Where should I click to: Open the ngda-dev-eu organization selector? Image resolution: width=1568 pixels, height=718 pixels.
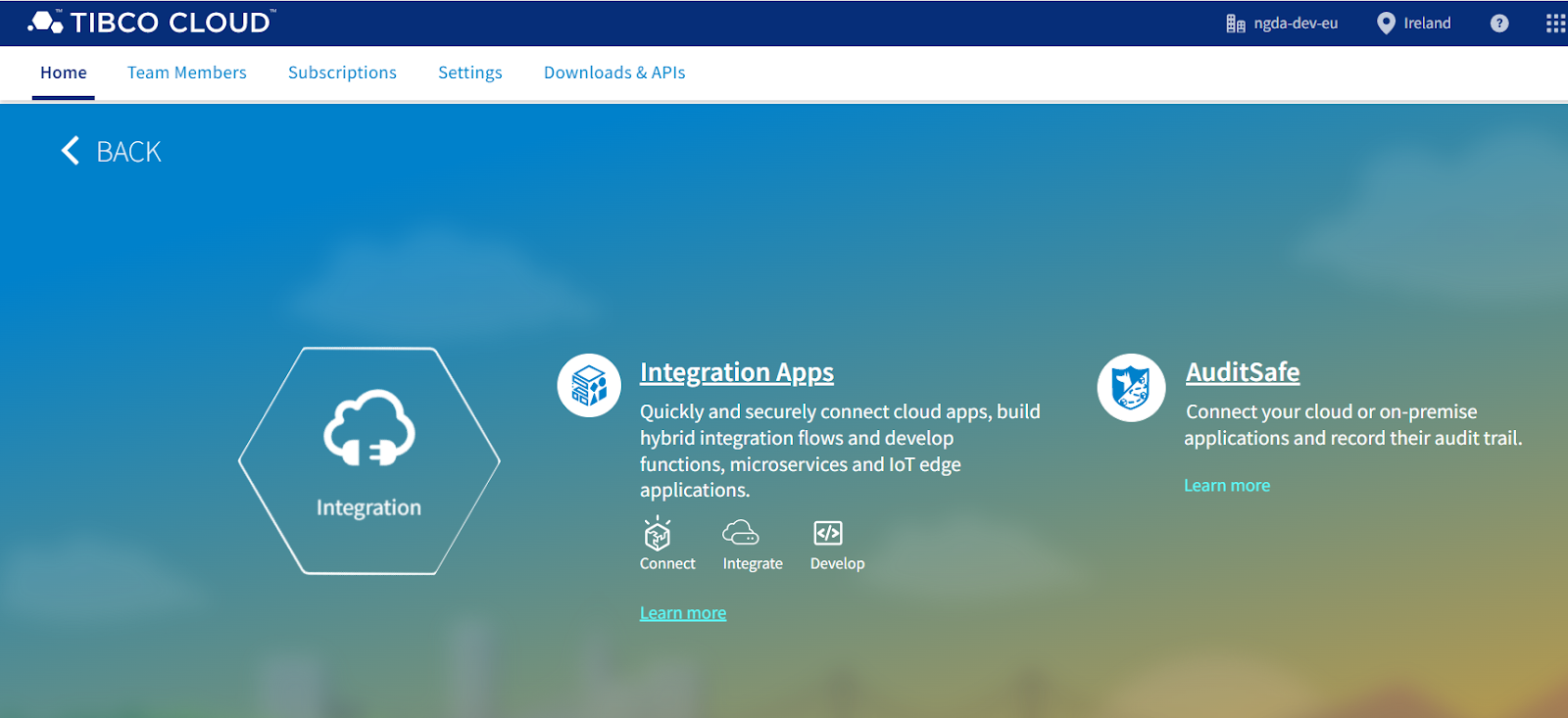[1296, 24]
